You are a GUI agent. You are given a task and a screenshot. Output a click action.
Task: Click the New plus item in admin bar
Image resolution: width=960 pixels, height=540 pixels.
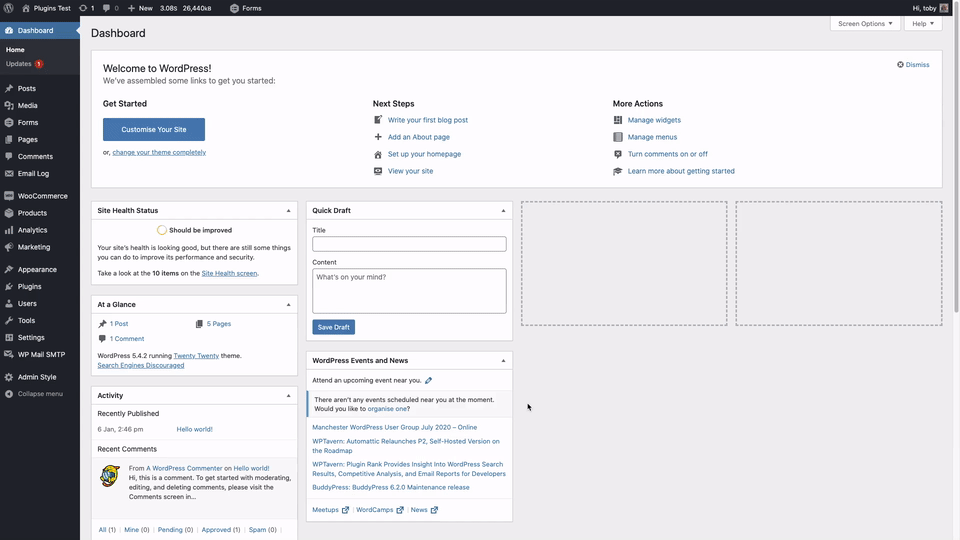(140, 8)
